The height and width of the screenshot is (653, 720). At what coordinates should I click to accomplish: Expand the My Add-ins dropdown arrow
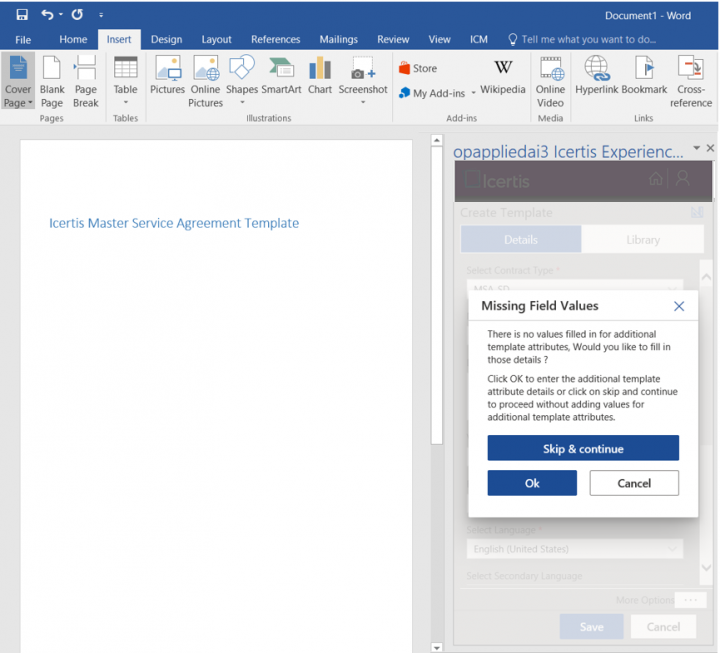[x=472, y=94]
